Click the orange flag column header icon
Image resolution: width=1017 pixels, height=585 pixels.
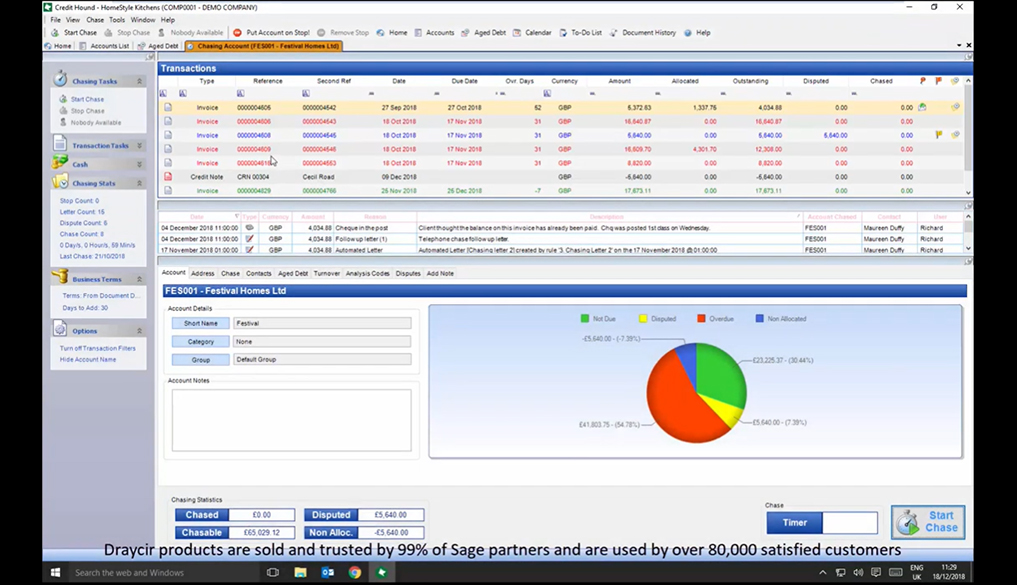[939, 81]
